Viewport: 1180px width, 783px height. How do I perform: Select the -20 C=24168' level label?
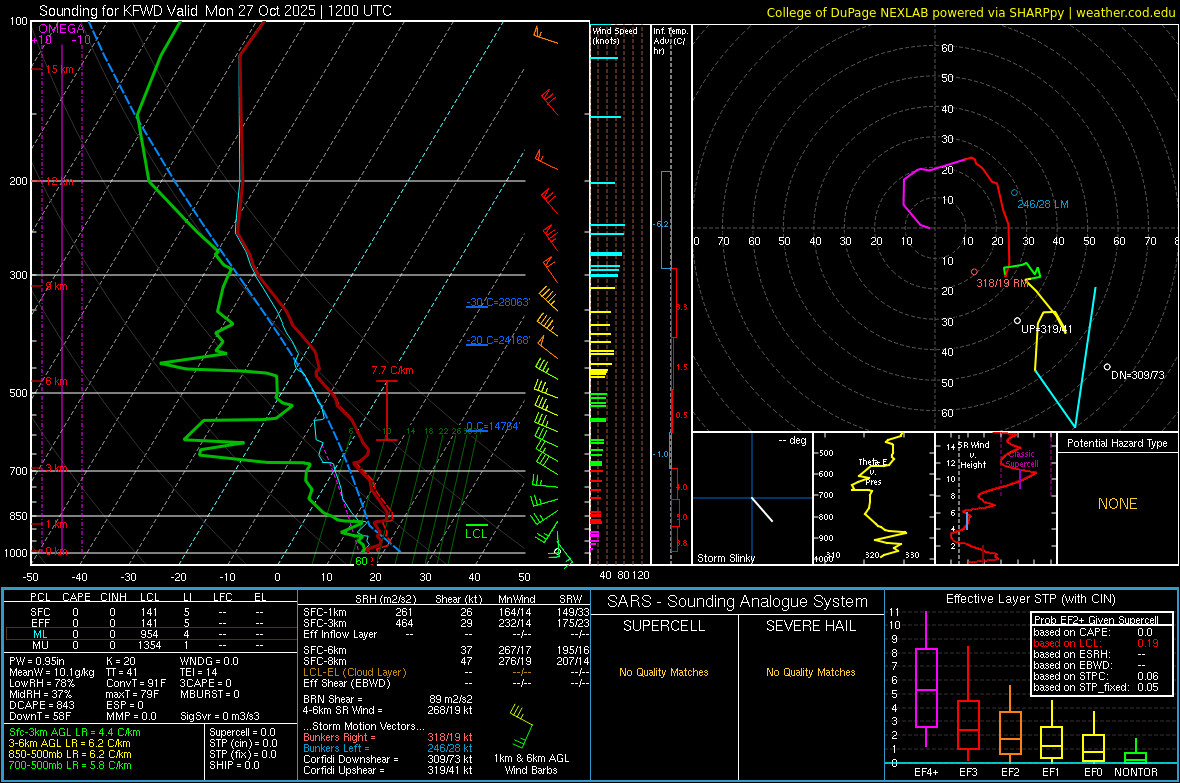point(498,340)
